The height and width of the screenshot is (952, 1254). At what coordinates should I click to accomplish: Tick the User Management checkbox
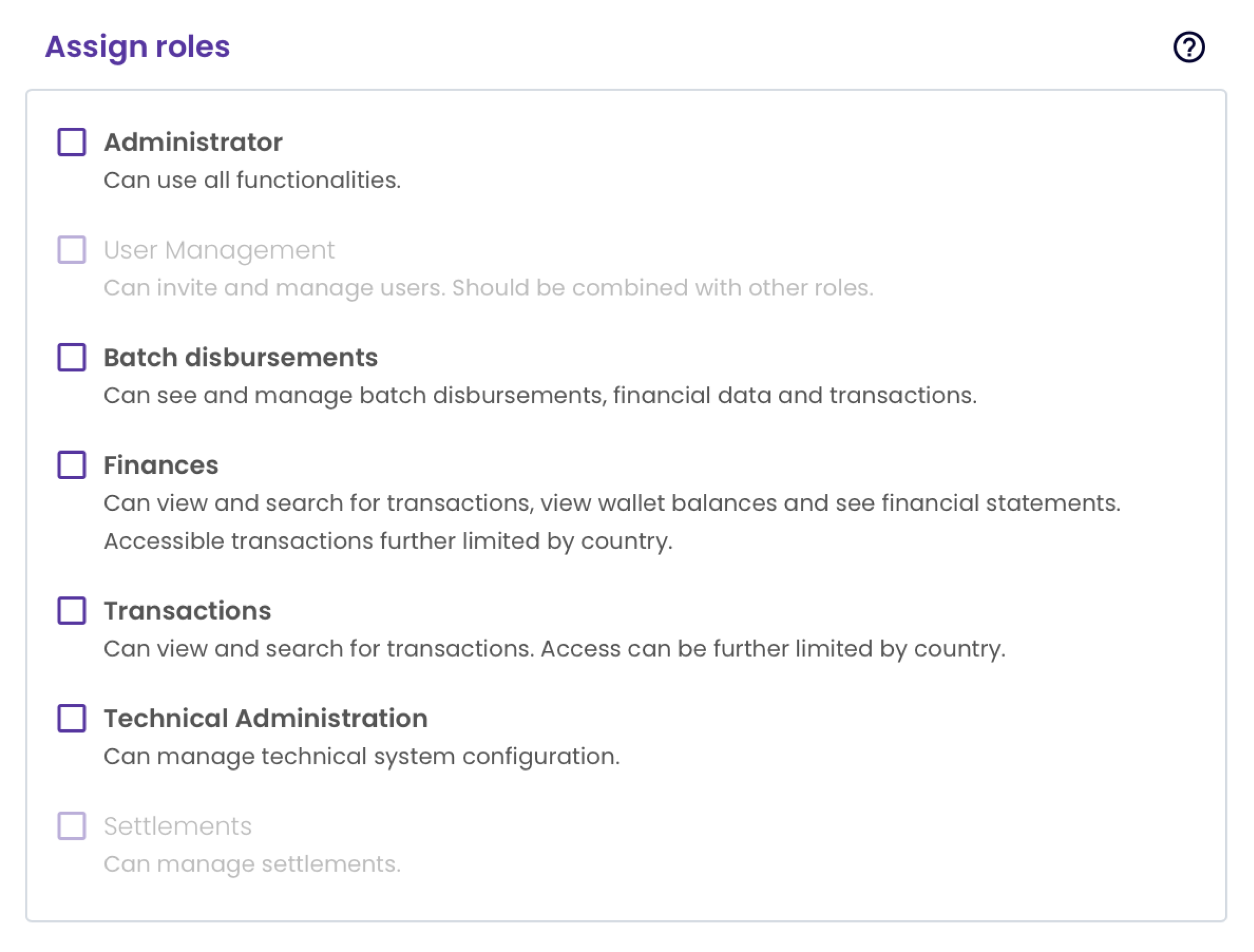(x=72, y=250)
